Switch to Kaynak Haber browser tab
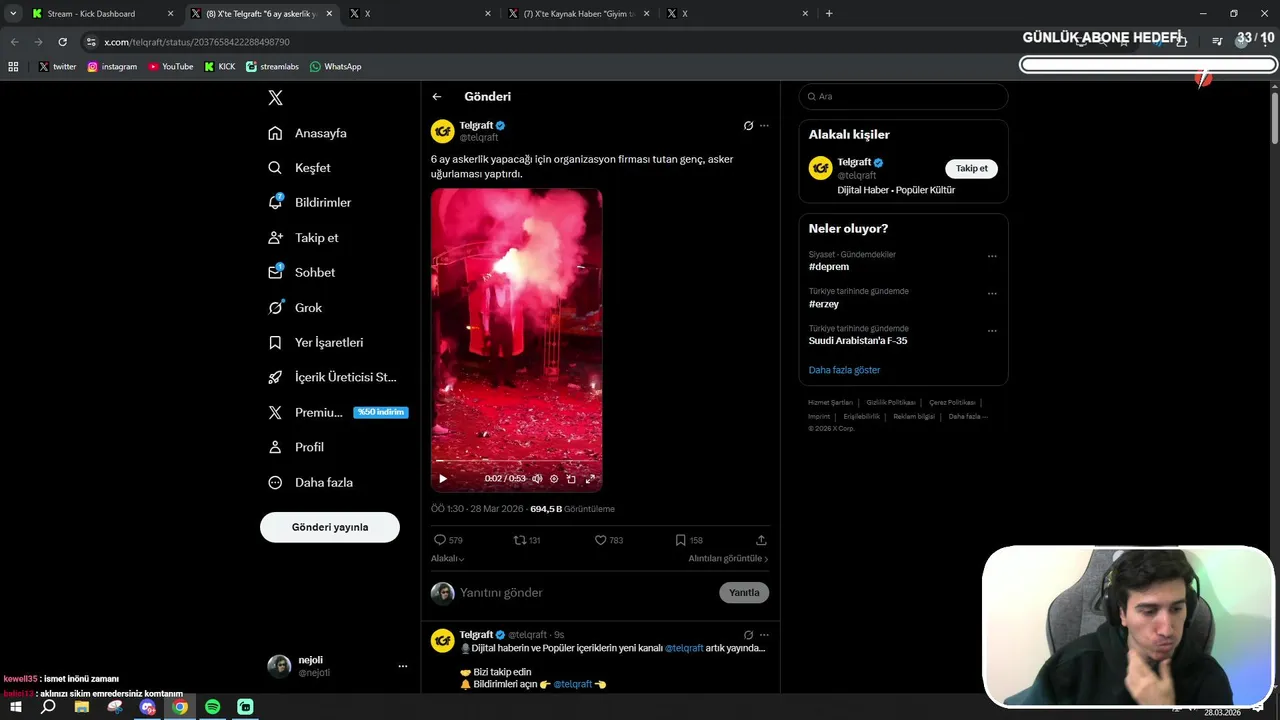Screen dimensions: 1280x720 click(x=578, y=14)
